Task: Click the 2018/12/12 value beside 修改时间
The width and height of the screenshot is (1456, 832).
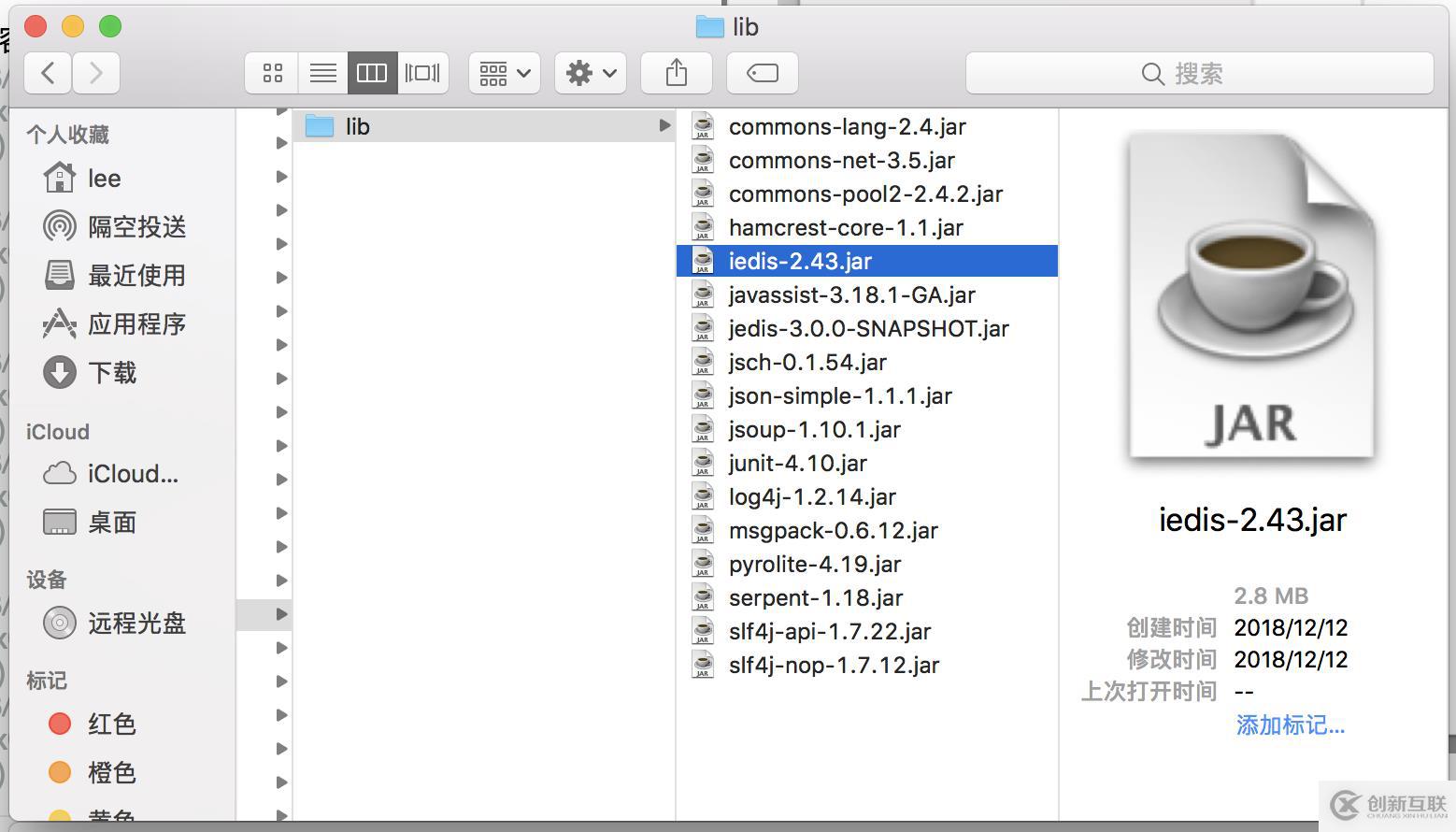Action: pyautogui.click(x=1291, y=659)
